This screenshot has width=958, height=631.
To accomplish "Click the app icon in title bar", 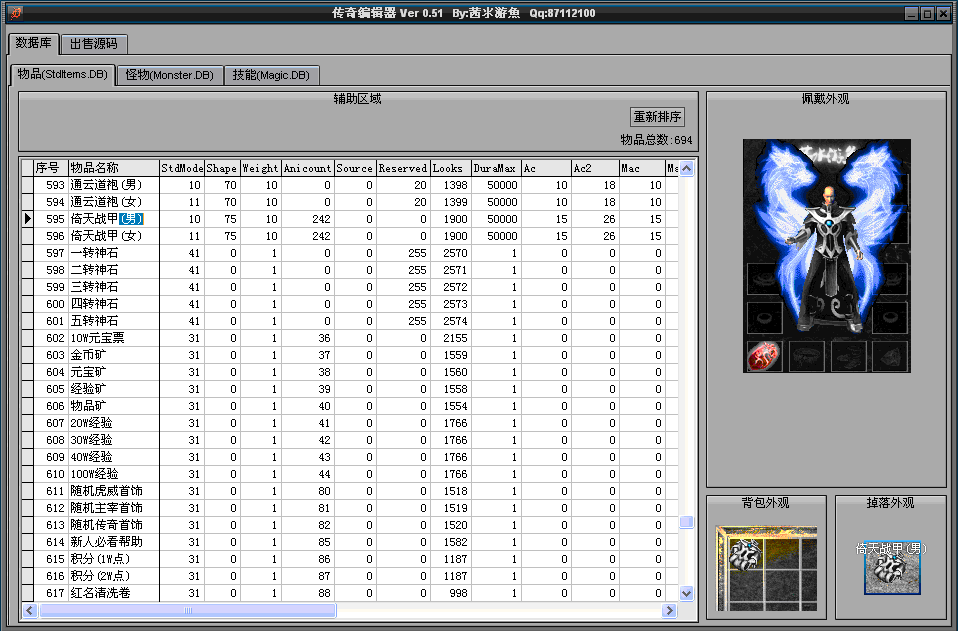I will [x=13, y=13].
